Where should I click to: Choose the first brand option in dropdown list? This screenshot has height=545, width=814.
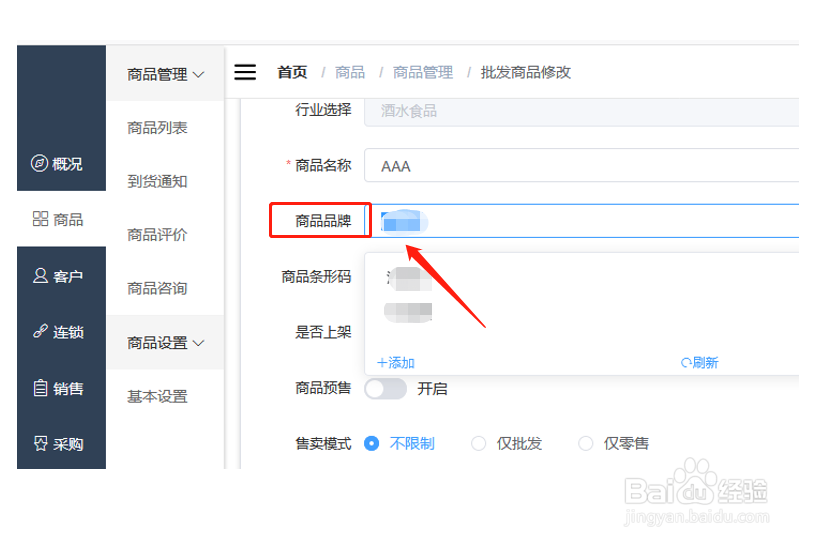coord(409,279)
